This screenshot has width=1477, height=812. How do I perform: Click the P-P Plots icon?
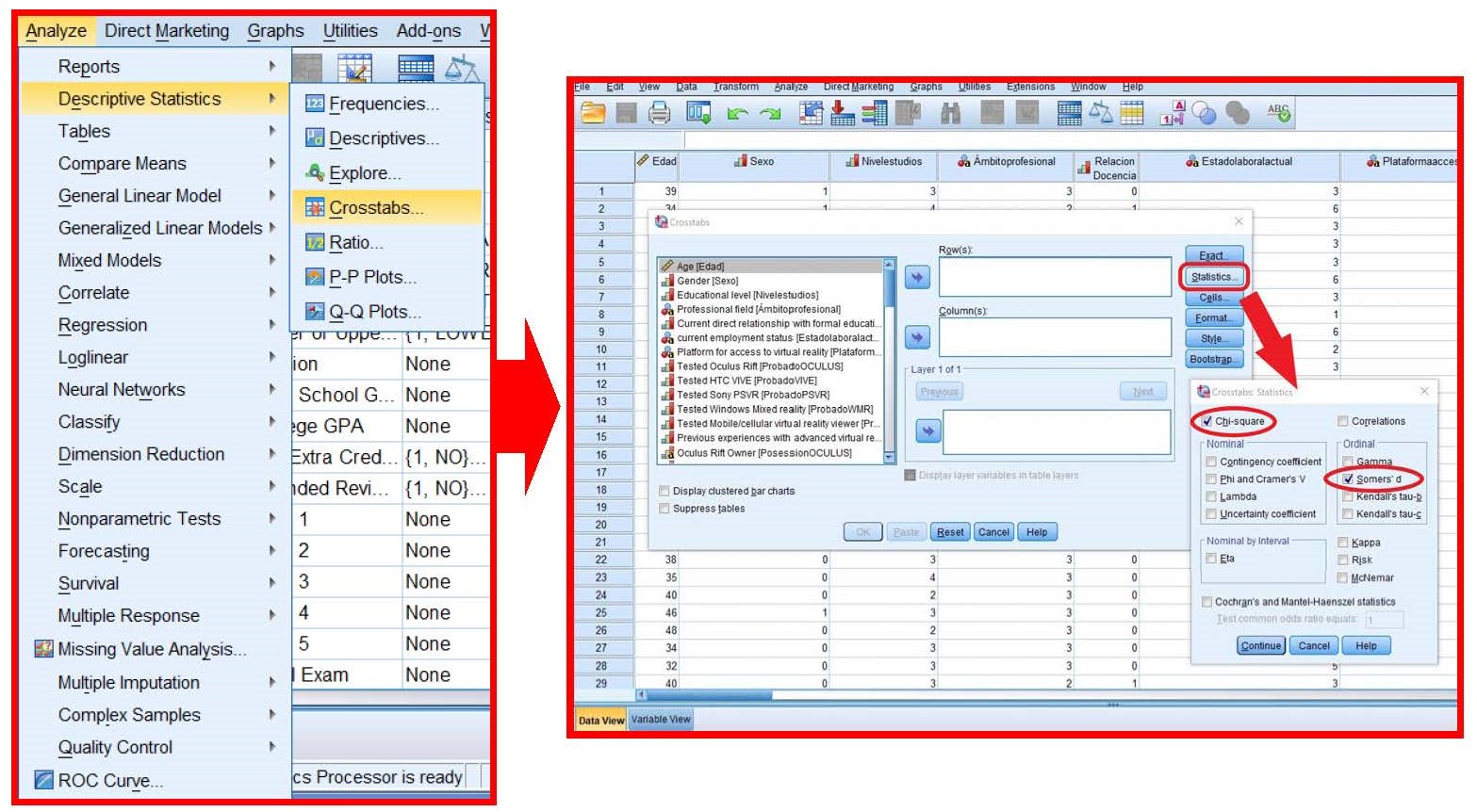(315, 277)
